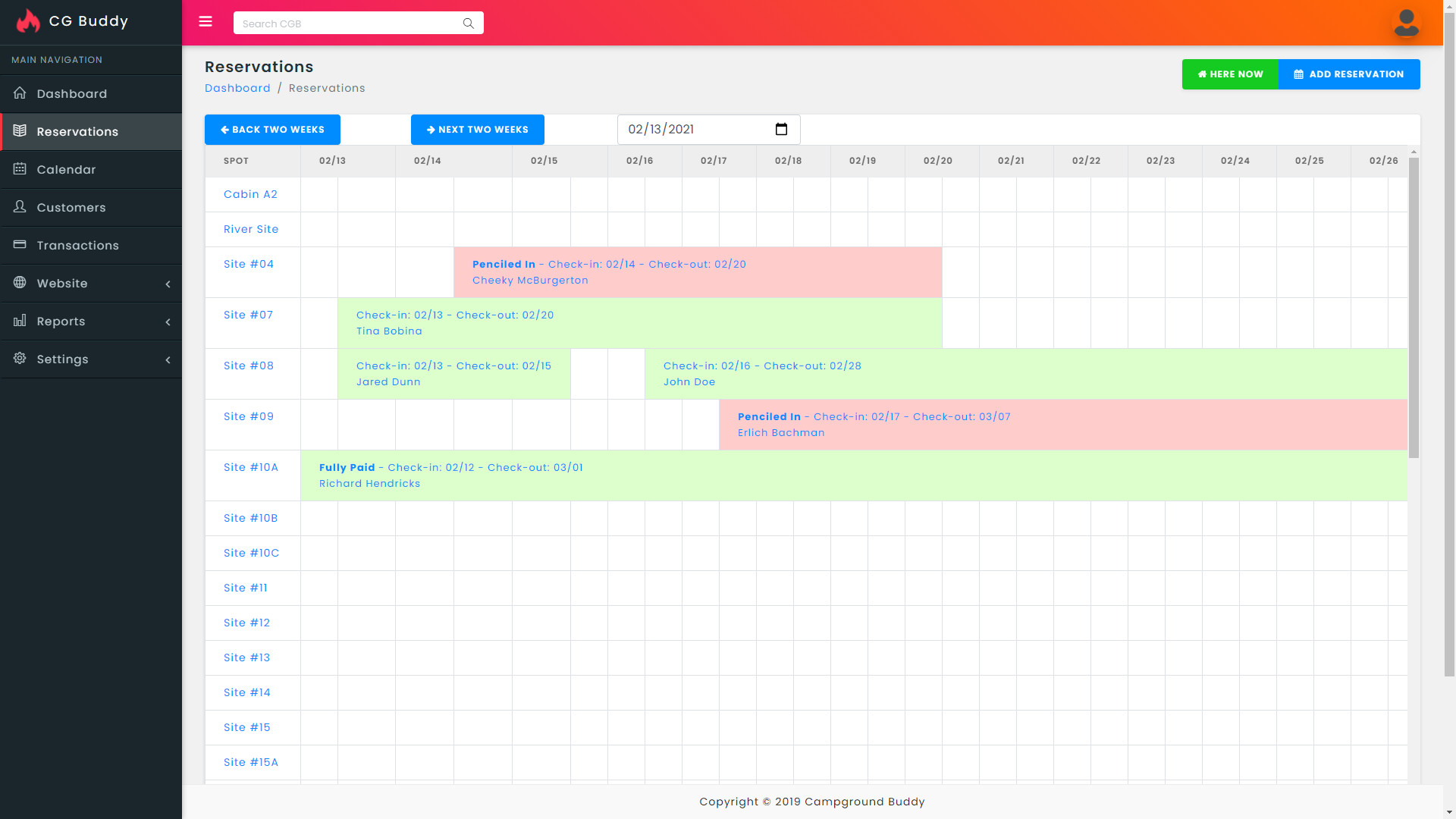Click the reservations table vertical scrollbar

(1414, 303)
